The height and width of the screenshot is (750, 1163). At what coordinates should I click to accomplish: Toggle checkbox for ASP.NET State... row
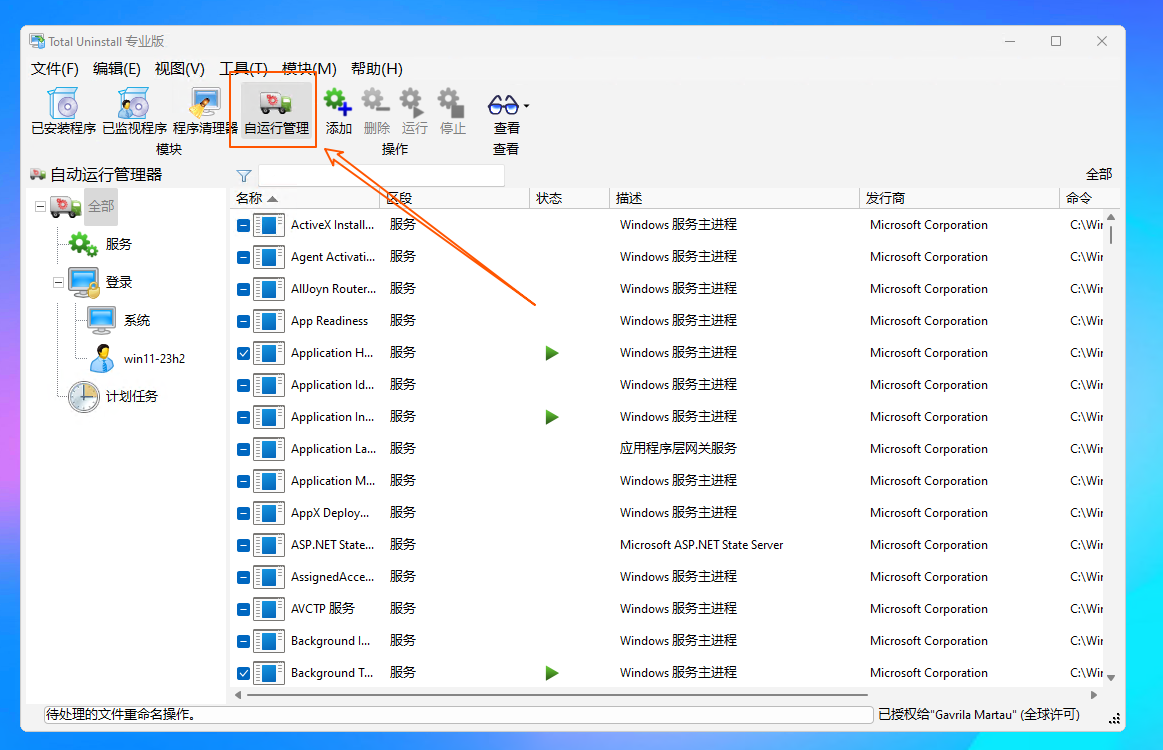[243, 545]
